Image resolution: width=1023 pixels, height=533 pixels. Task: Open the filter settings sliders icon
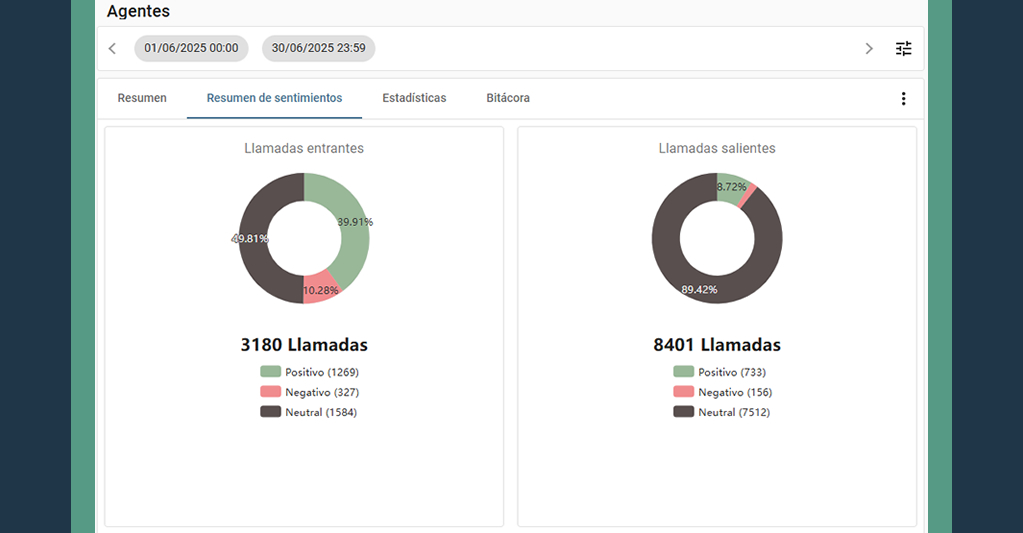pos(904,48)
